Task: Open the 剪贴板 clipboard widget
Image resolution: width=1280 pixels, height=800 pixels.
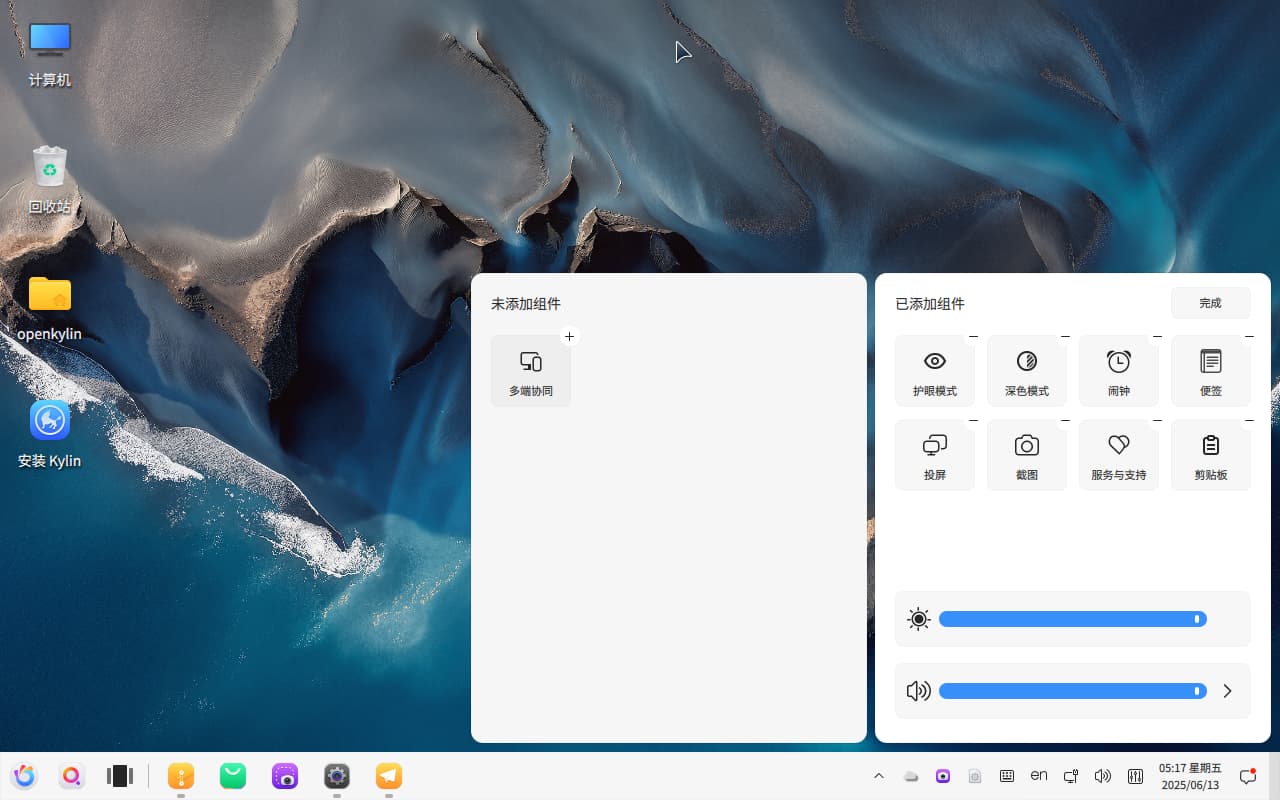Action: (1210, 455)
